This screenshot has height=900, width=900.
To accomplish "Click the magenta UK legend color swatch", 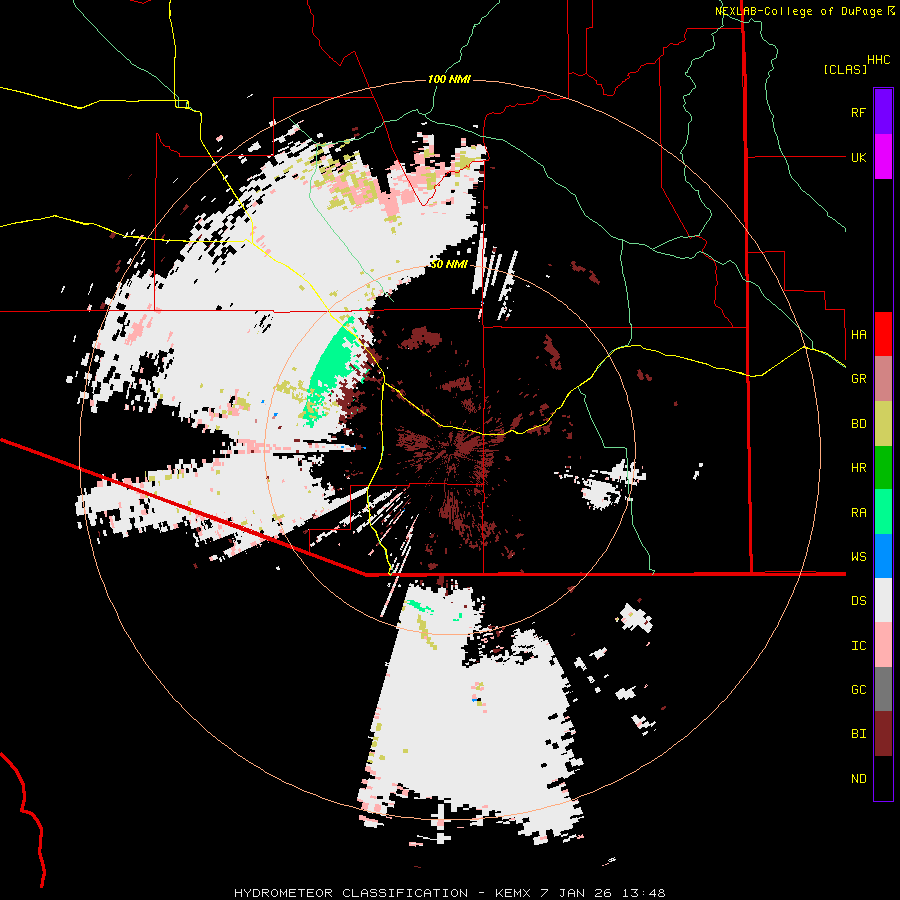I will point(883,157).
